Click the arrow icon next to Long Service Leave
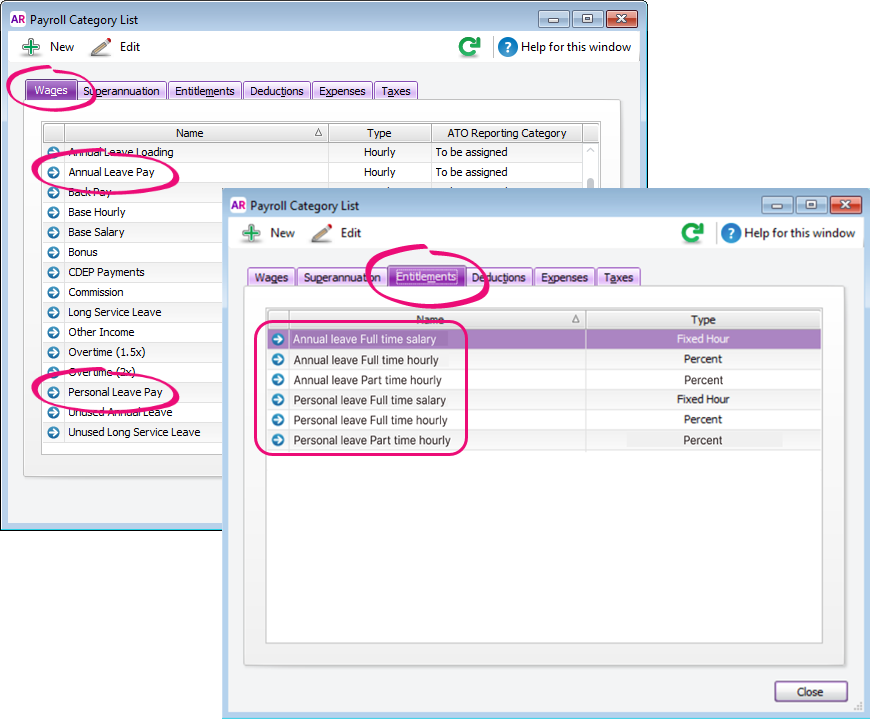870x719 pixels. click(54, 312)
